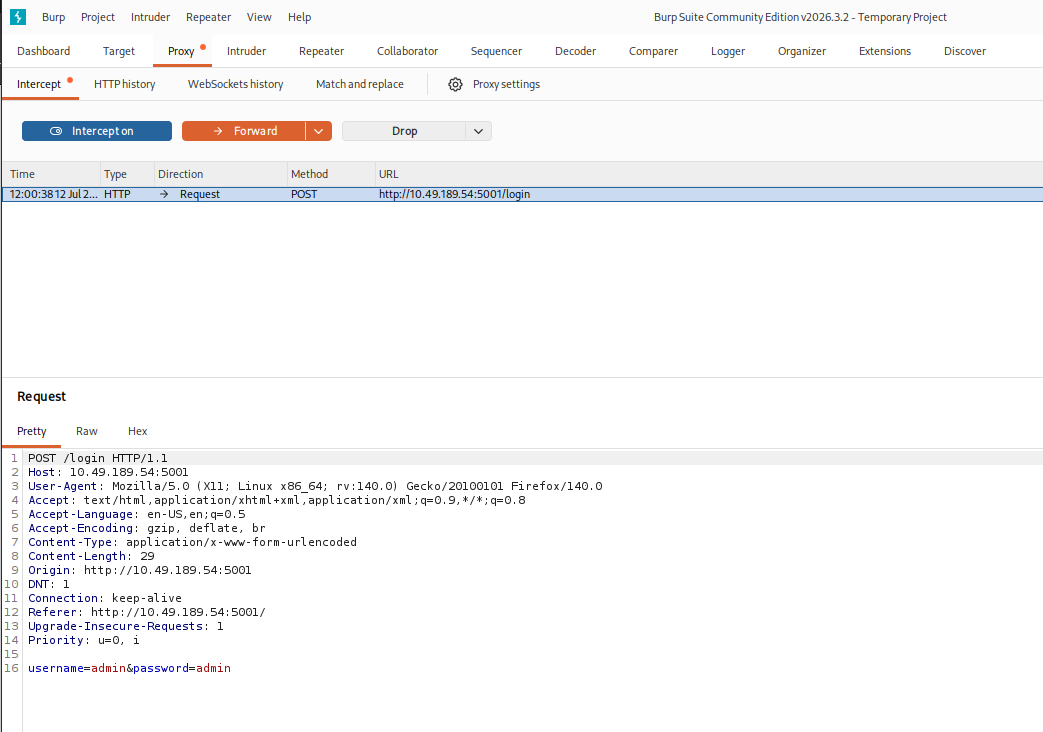Open the Burp menu

tap(53, 17)
